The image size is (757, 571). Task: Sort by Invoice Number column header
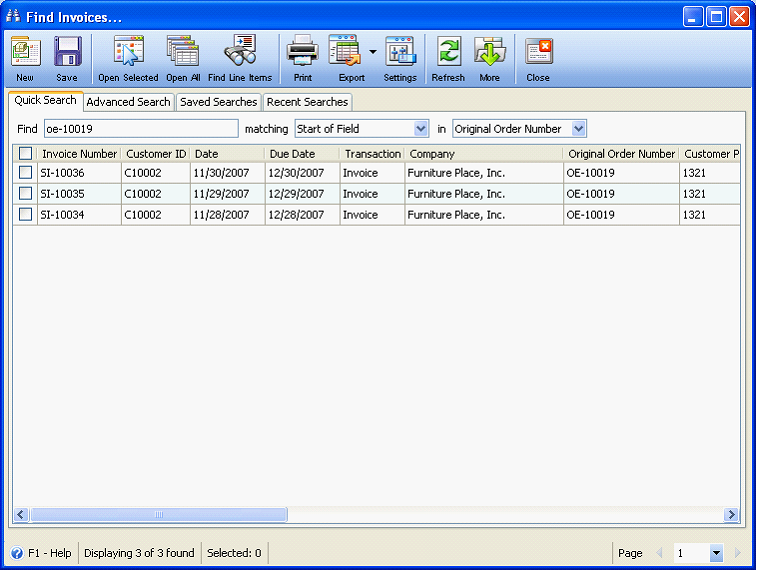point(80,153)
